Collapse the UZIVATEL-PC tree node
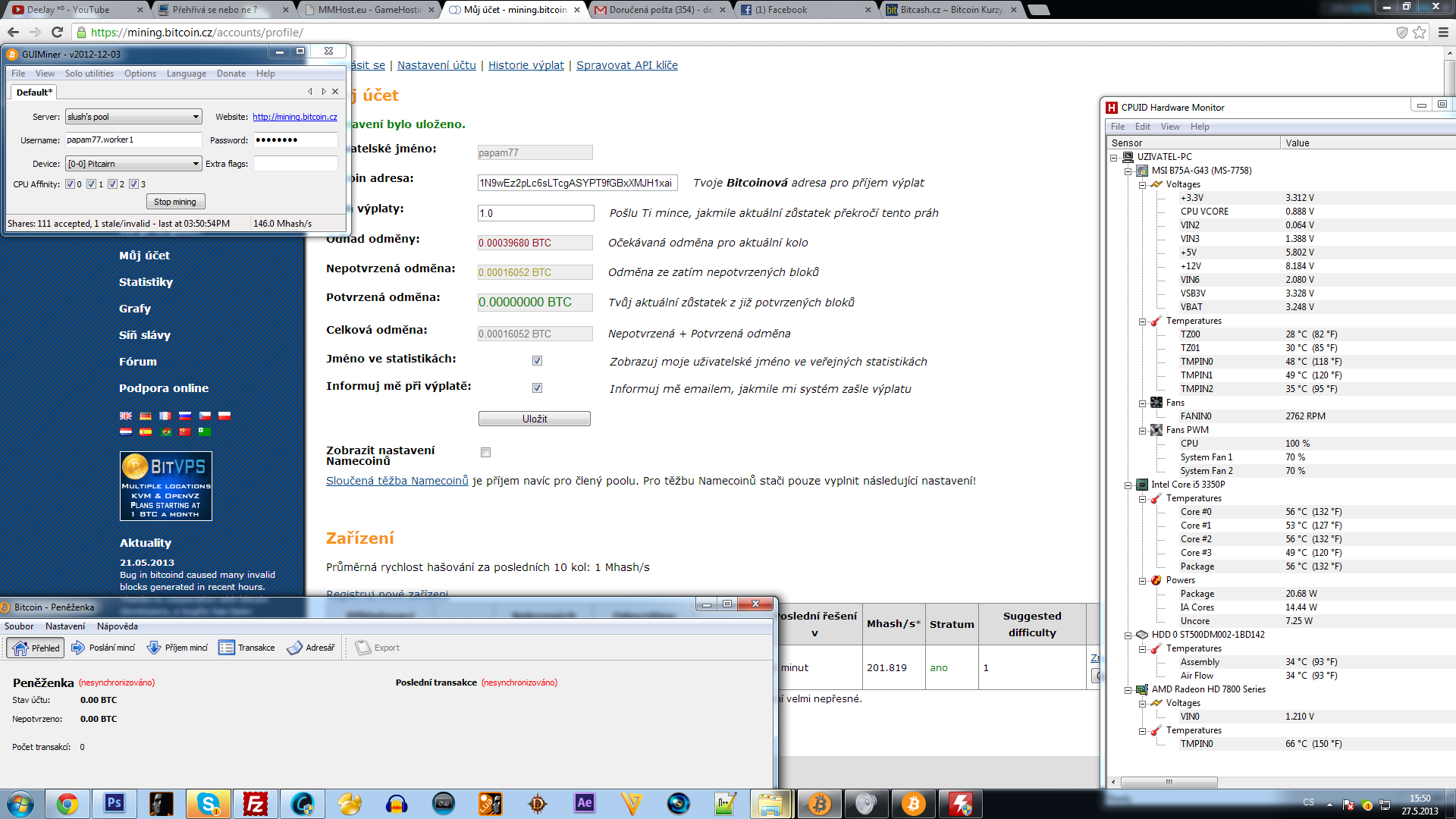This screenshot has width=1456, height=819. coord(1114,157)
